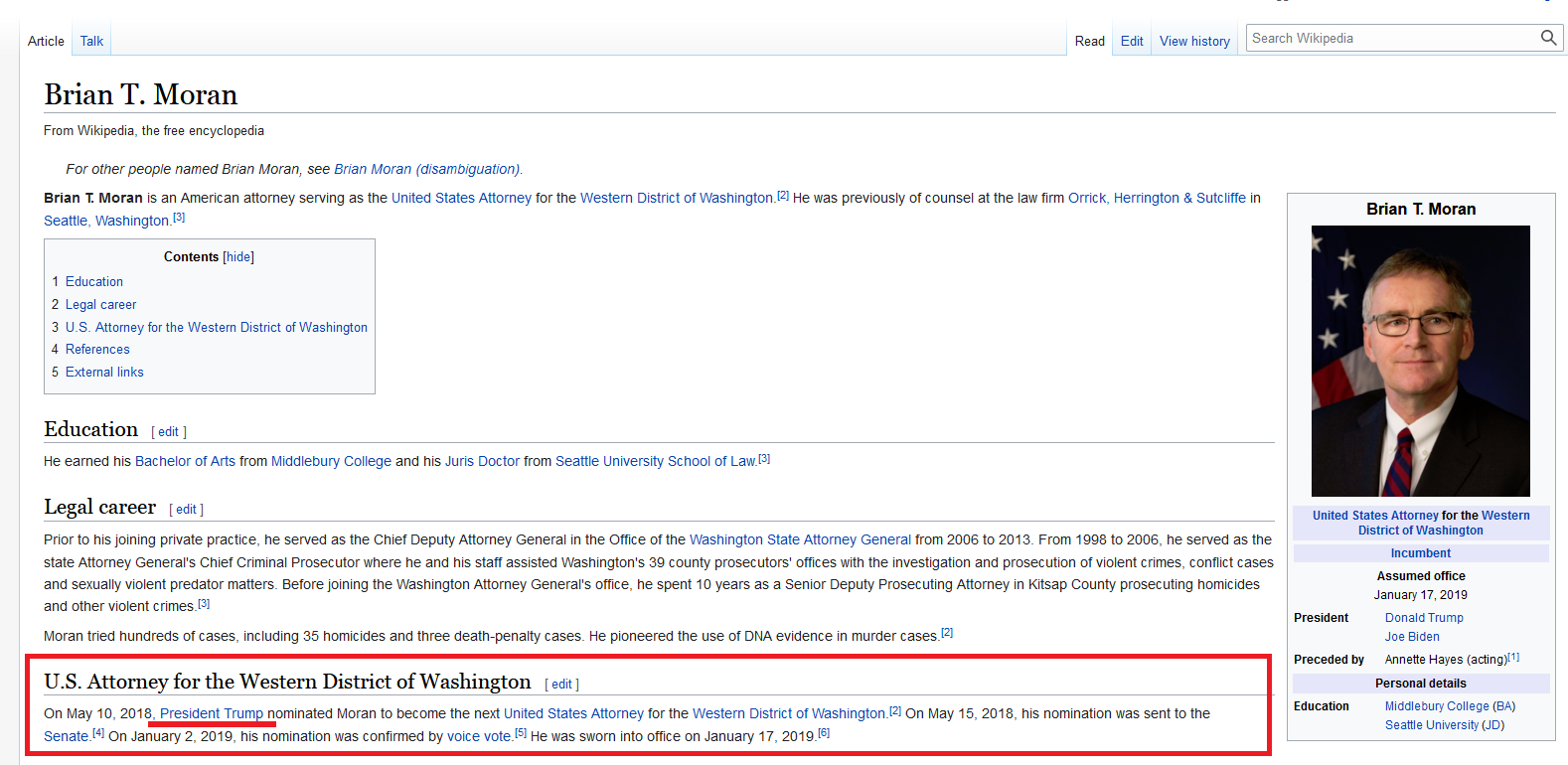Jump to Education in contents

(x=94, y=282)
